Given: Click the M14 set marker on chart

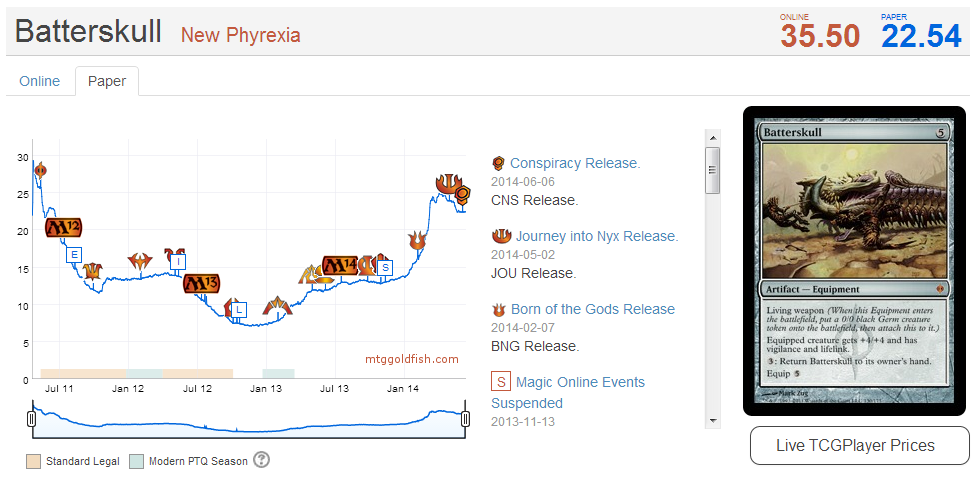Looking at the screenshot, I should (x=339, y=266).
